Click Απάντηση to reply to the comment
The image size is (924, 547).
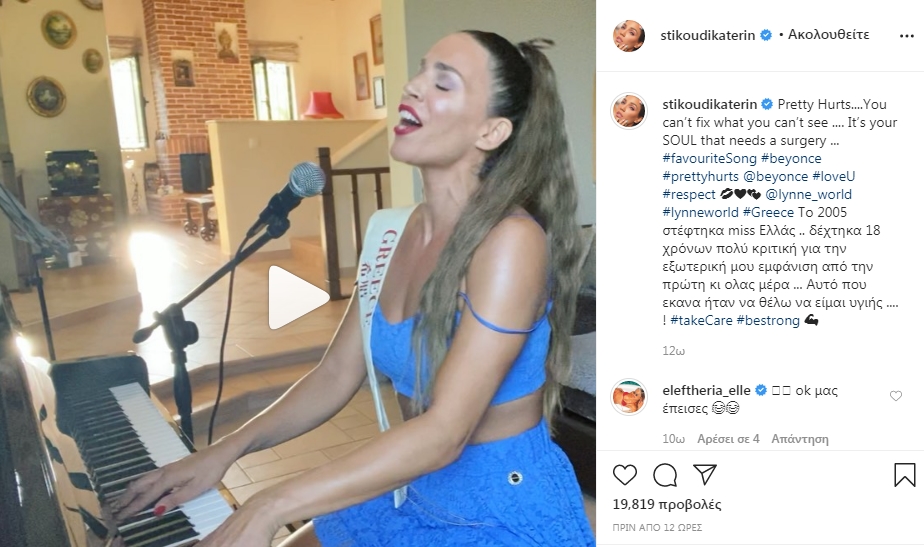tap(800, 439)
